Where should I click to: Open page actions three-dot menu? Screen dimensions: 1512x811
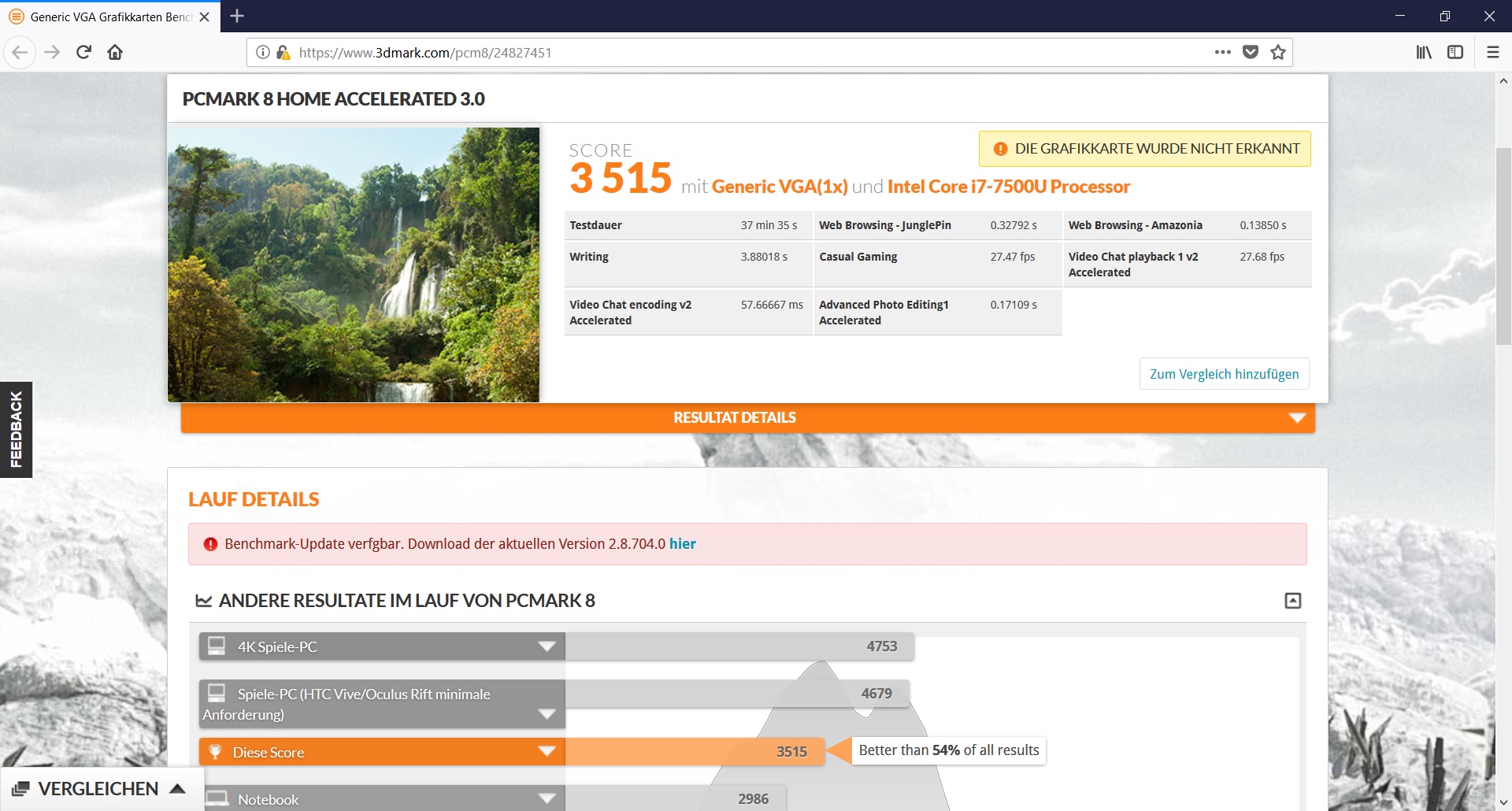coord(1222,53)
